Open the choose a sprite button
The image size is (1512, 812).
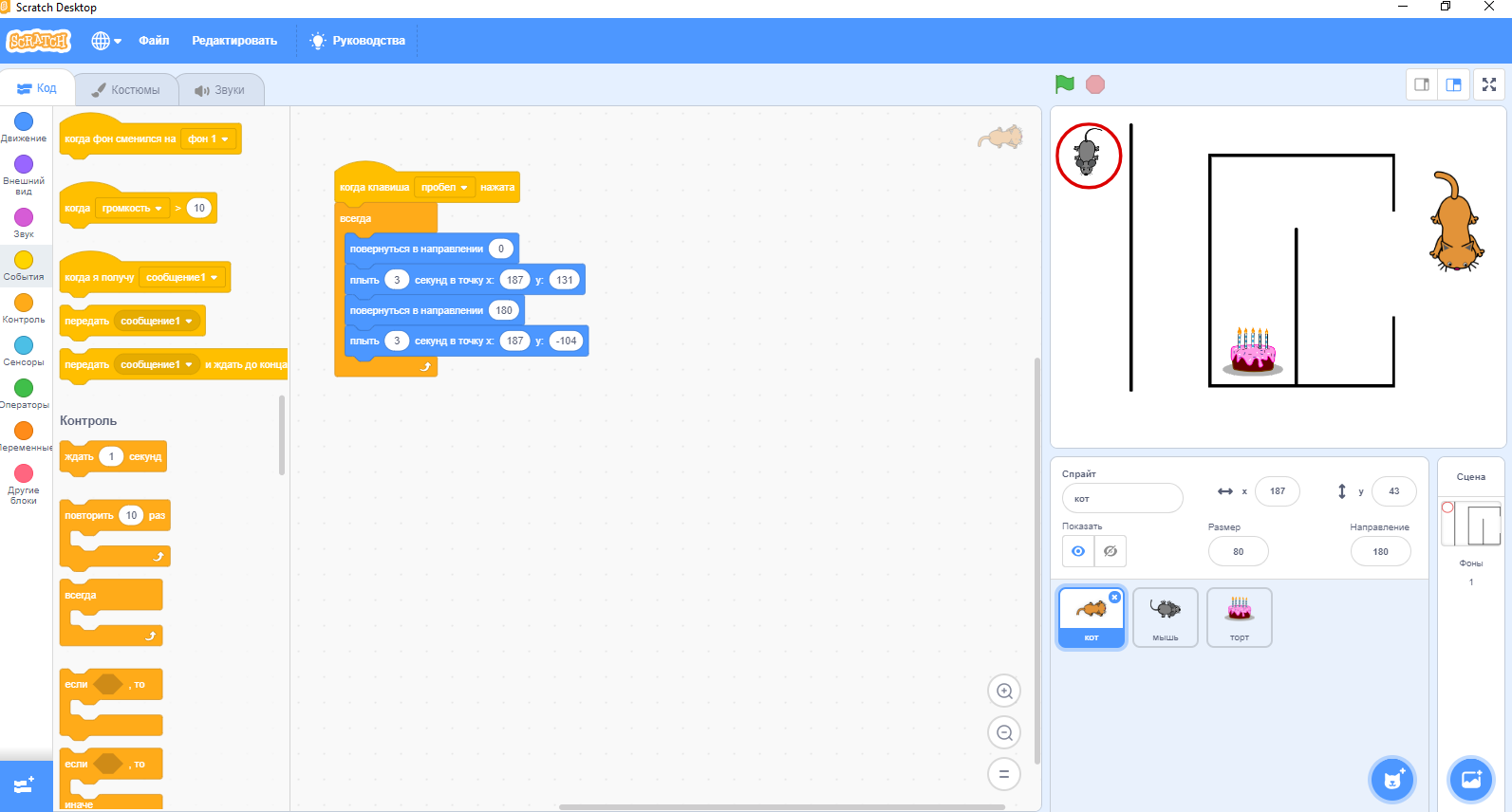click(x=1392, y=780)
